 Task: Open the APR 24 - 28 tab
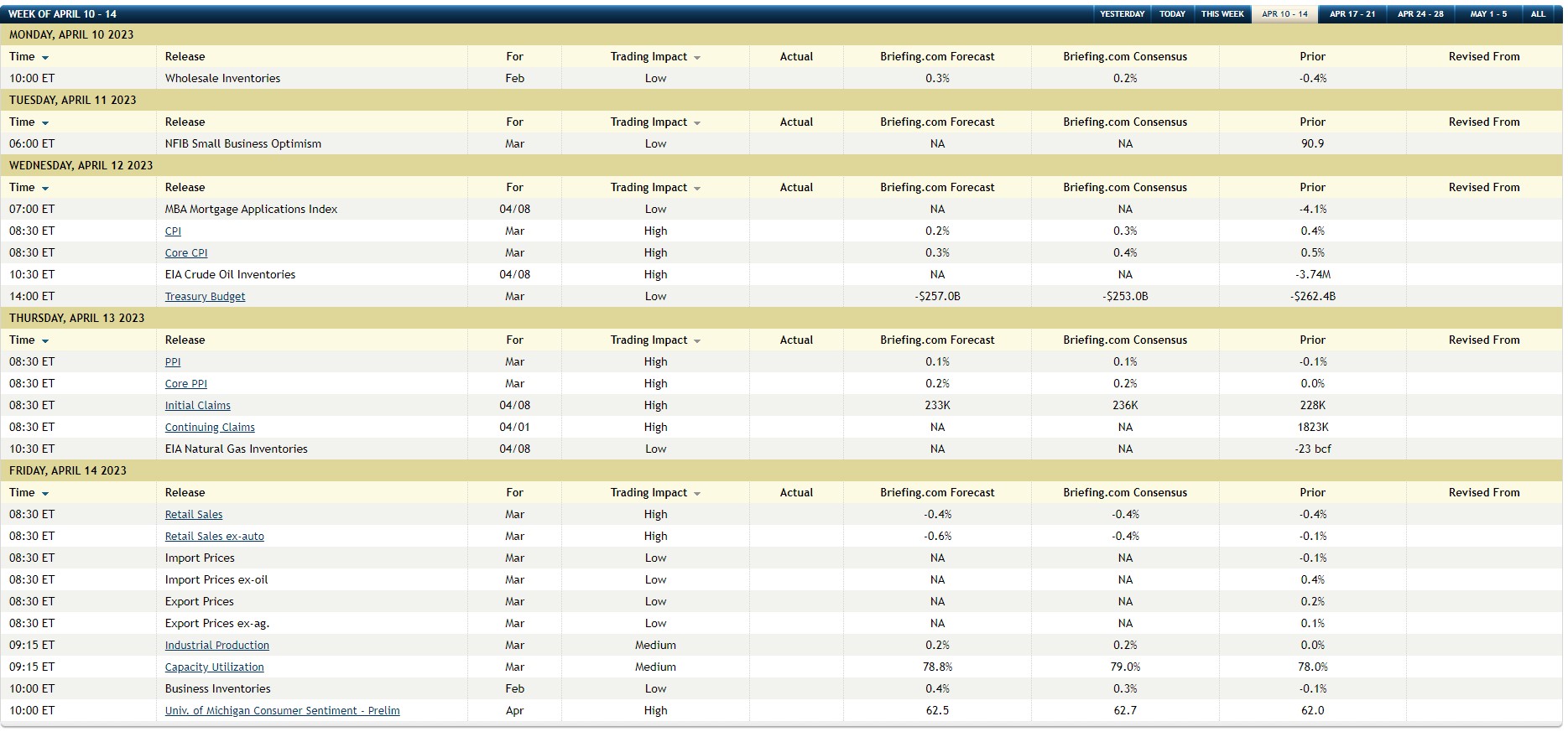1420,14
